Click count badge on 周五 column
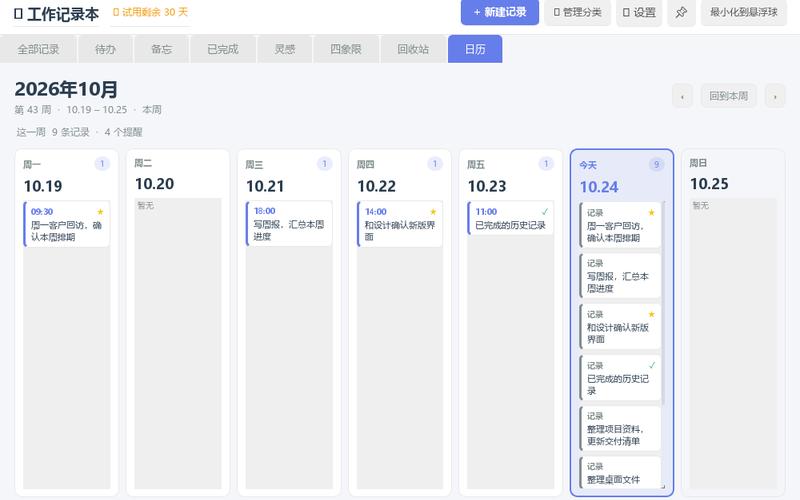This screenshot has width=800, height=500. tap(546, 164)
